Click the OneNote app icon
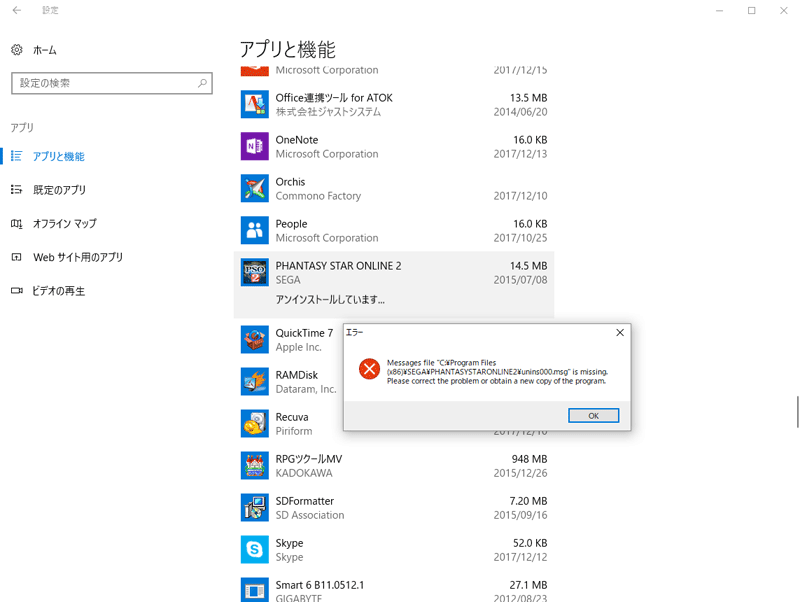The height and width of the screenshot is (602, 800). tap(255, 146)
